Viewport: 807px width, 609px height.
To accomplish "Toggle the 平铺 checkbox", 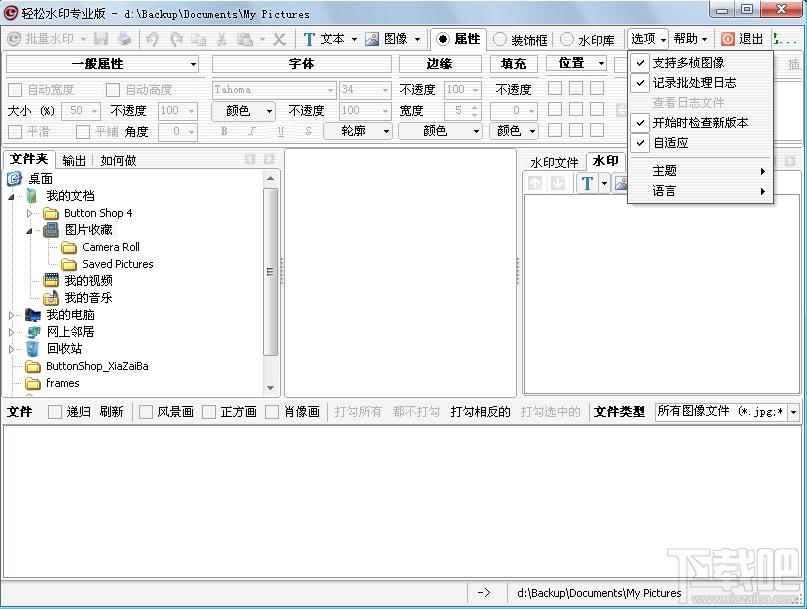I will coord(83,132).
